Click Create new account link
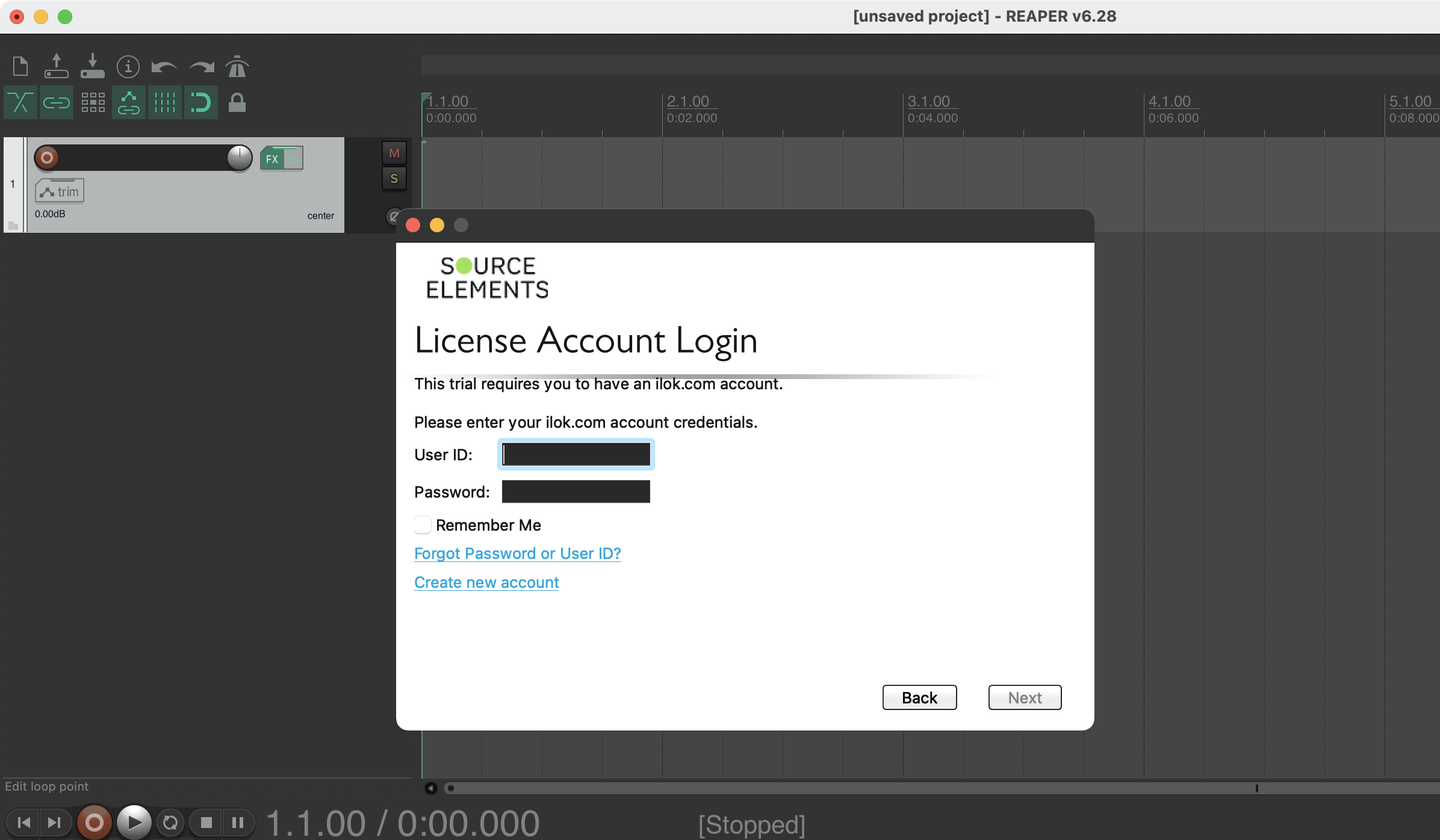The width and height of the screenshot is (1440, 840). pos(486,582)
